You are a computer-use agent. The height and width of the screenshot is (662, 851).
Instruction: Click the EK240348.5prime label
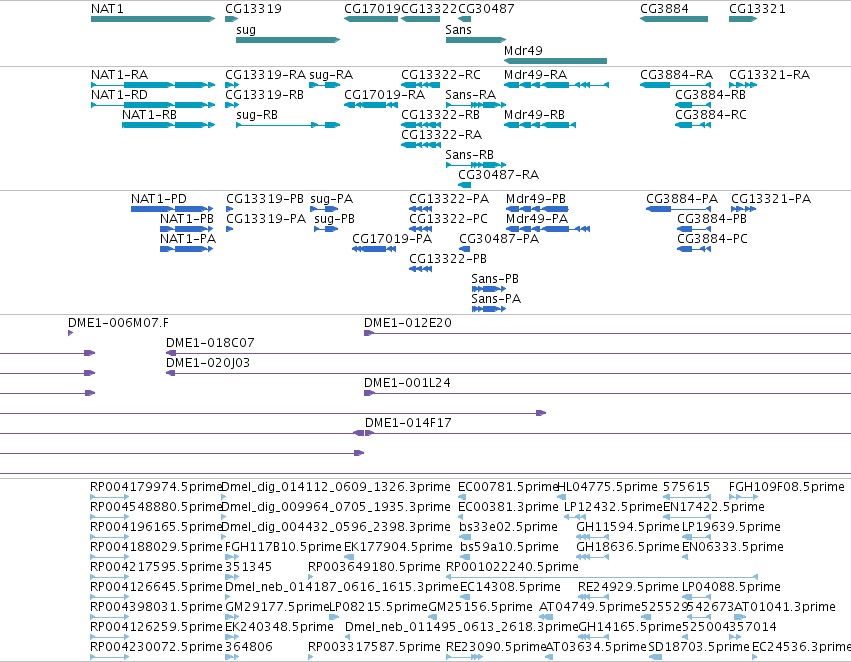279,627
